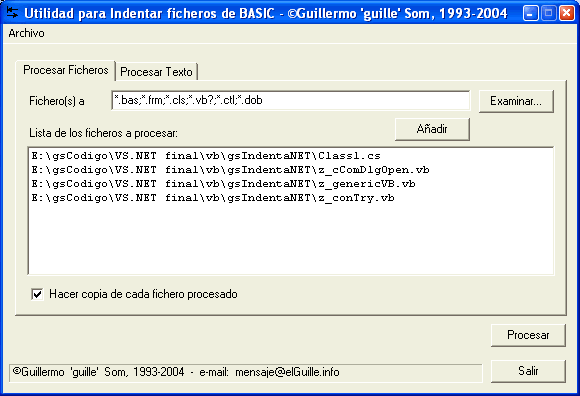Open the Archivo menu
This screenshot has height=396, width=580.
[x=26, y=33]
